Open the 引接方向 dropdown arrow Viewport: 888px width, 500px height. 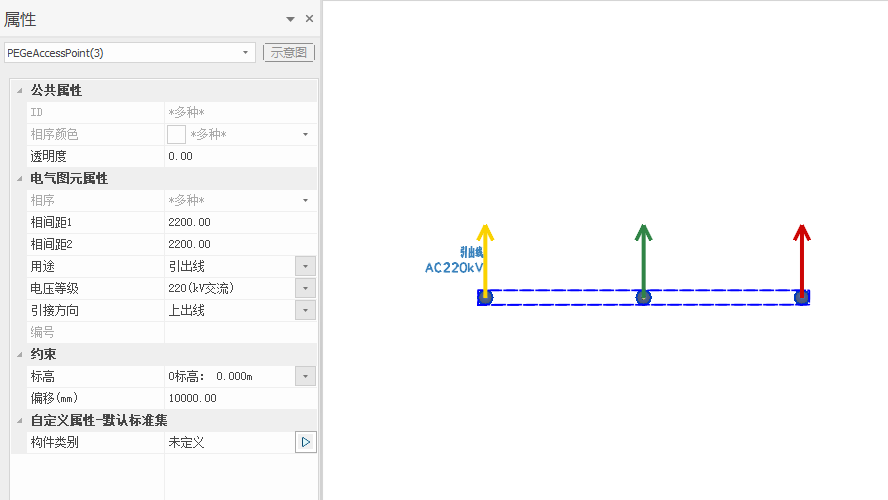coord(305,310)
